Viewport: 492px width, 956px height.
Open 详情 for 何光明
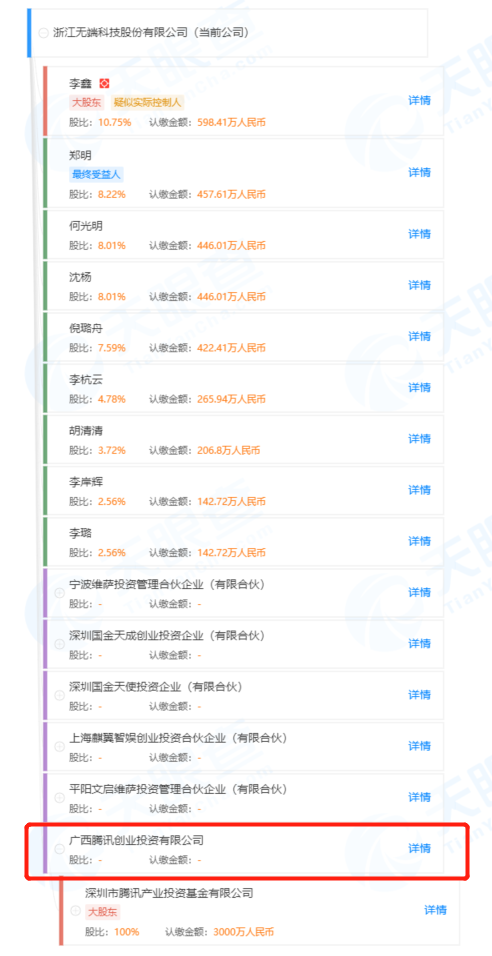pos(419,234)
